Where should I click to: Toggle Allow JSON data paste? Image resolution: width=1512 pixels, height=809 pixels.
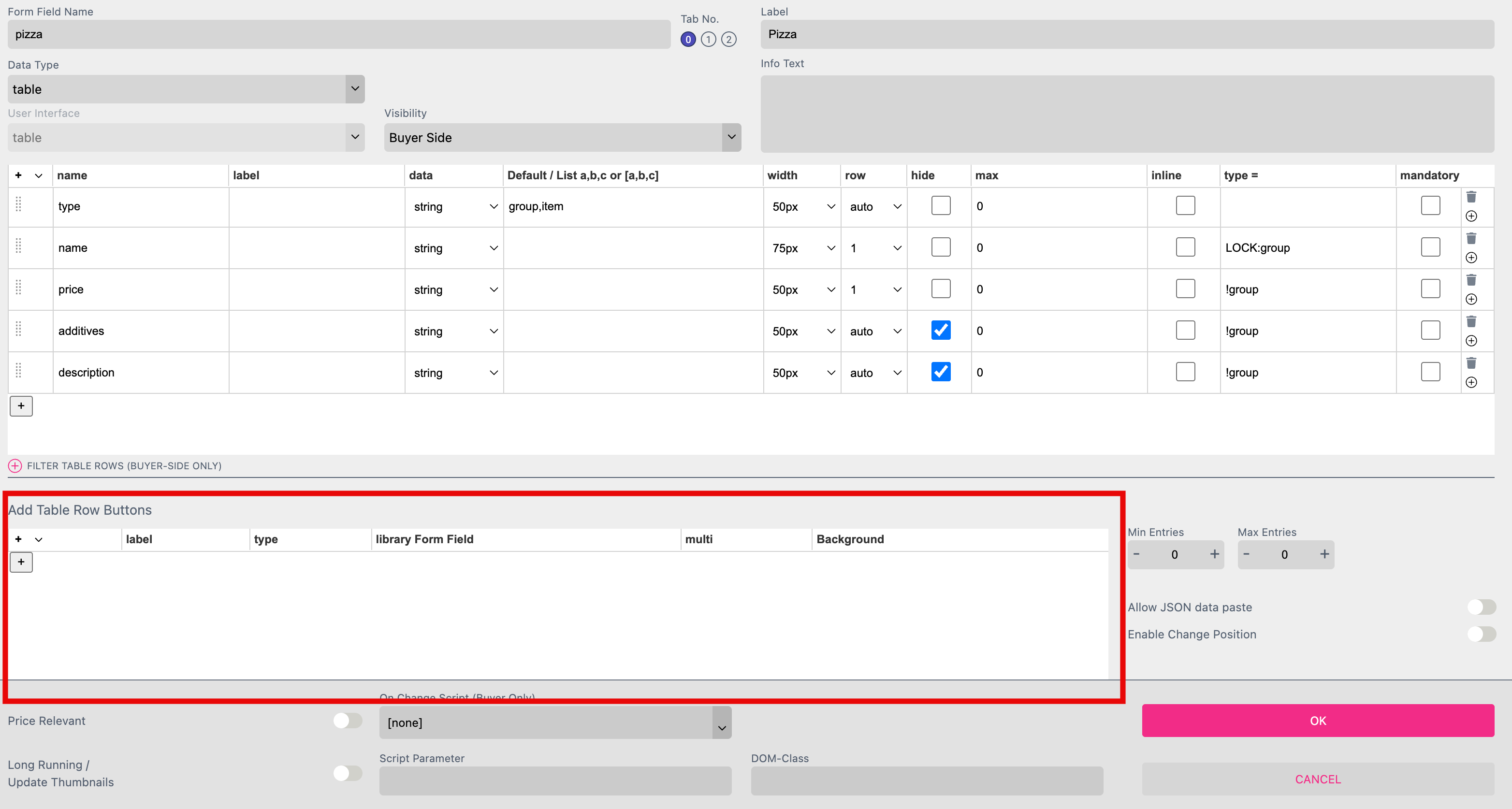(1481, 607)
